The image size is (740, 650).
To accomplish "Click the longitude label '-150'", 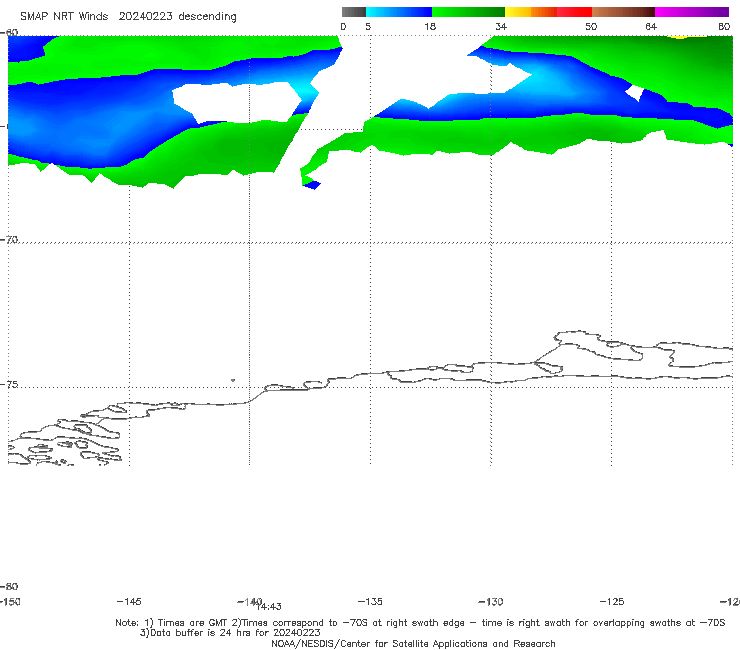I will (9, 601).
